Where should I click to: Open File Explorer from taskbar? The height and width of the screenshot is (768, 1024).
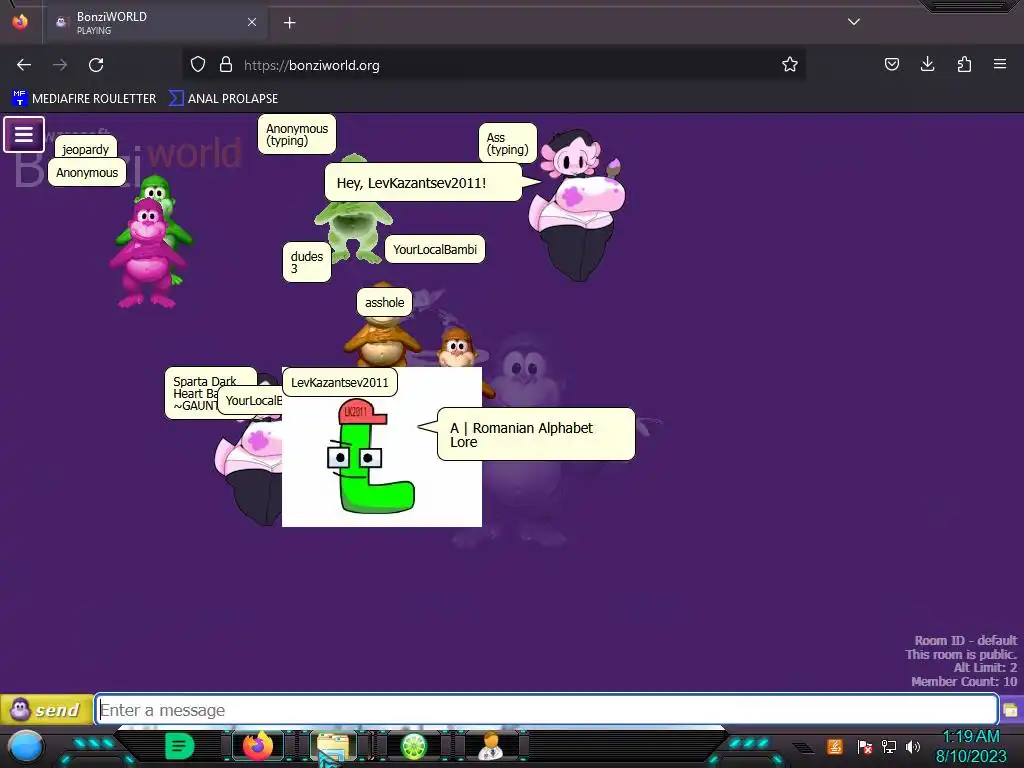(334, 746)
